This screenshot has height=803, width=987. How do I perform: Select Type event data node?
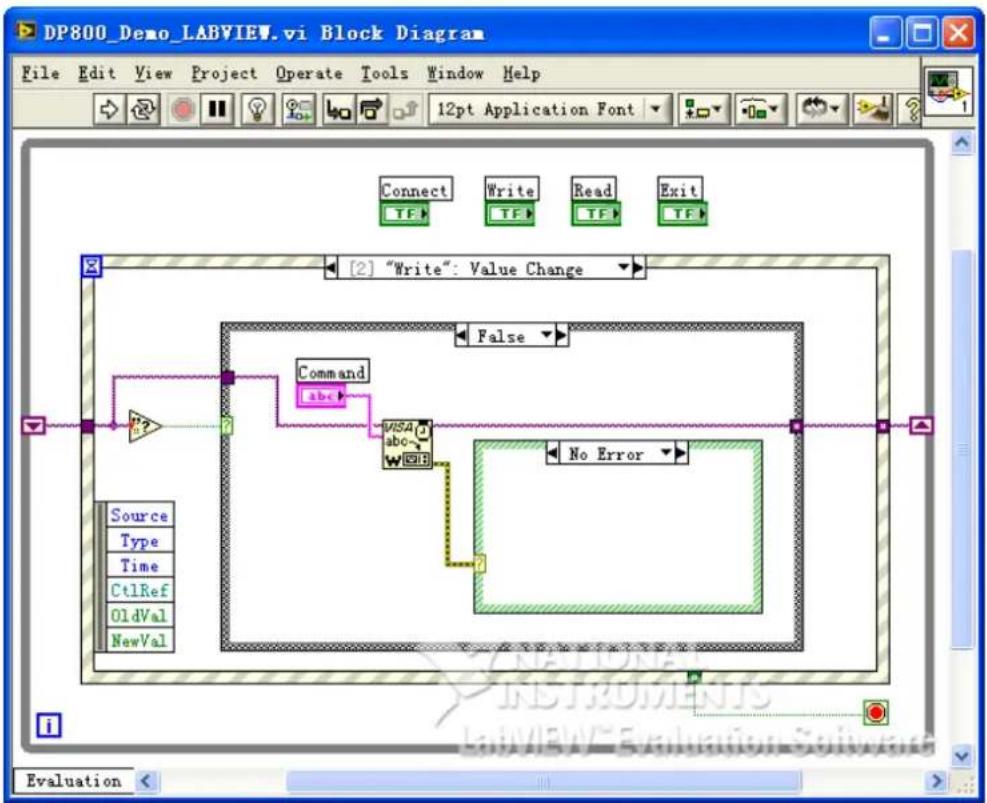(x=139, y=541)
